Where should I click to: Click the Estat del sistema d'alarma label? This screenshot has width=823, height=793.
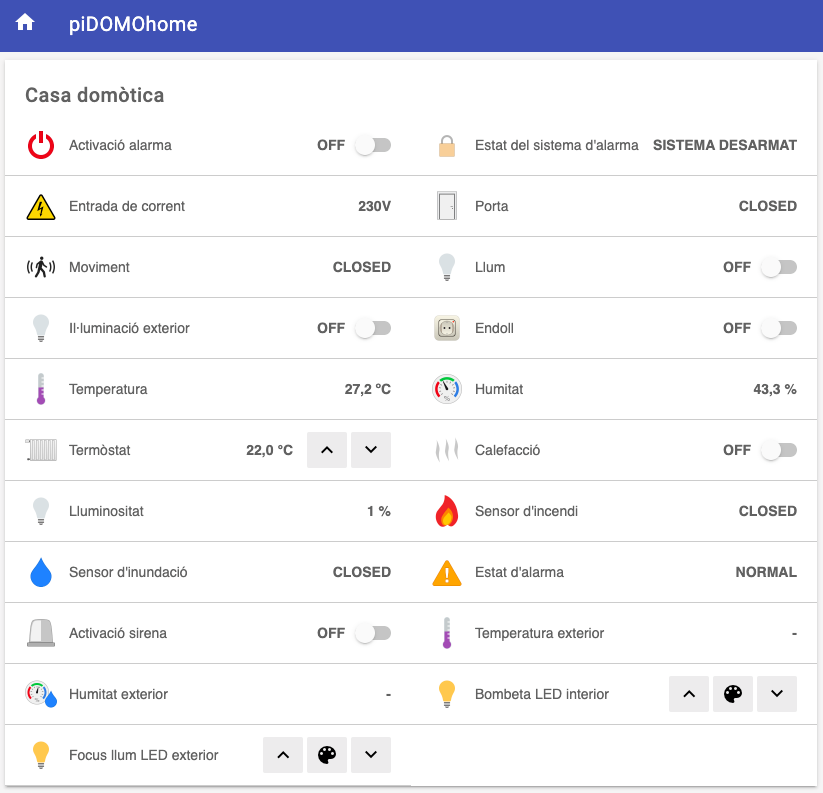[556, 146]
